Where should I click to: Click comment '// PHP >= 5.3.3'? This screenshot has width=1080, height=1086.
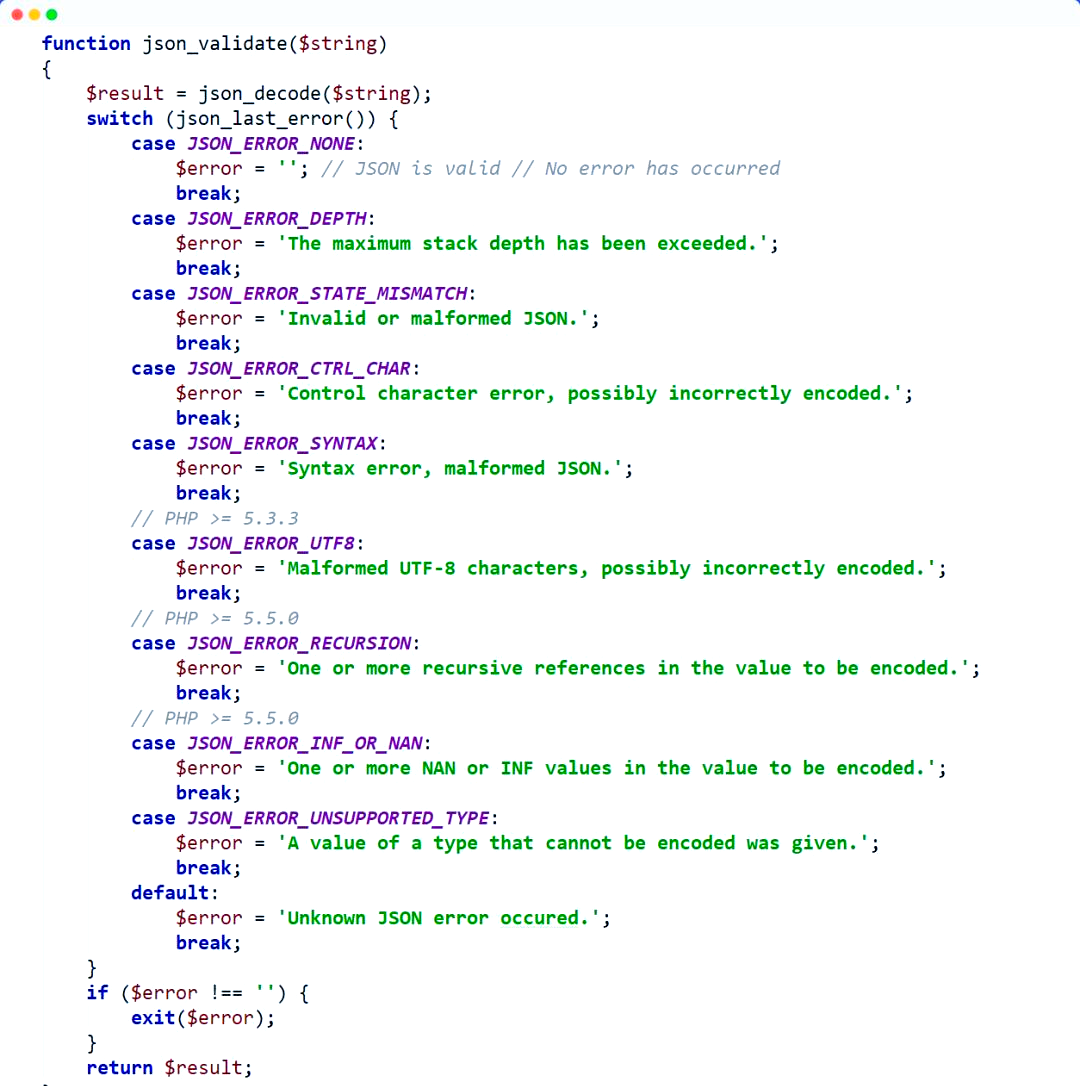[215, 518]
